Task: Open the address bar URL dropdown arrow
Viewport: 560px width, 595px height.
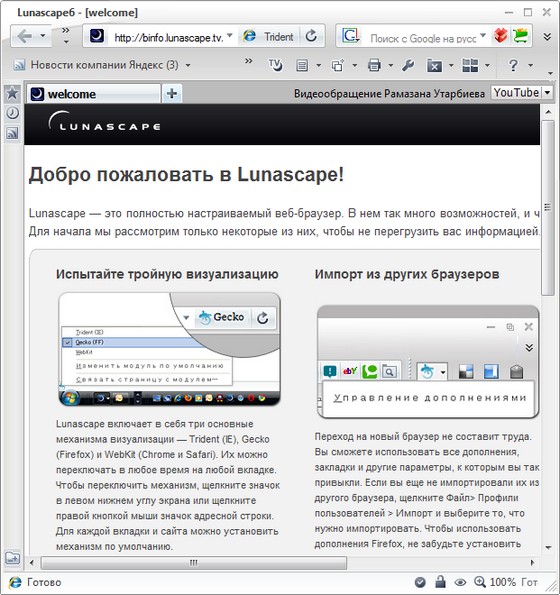Action: 230,36
